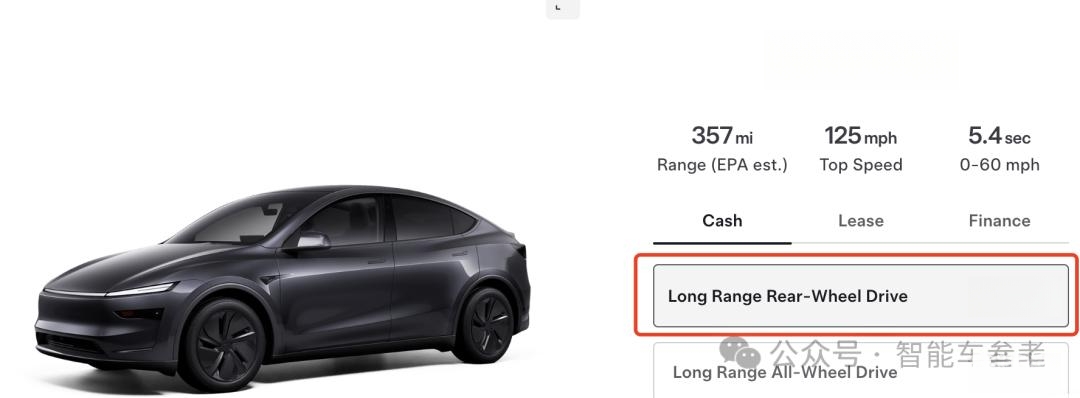This screenshot has width=1080, height=398.
Task: Click the Top Speed label
Action: pyautogui.click(x=861, y=165)
